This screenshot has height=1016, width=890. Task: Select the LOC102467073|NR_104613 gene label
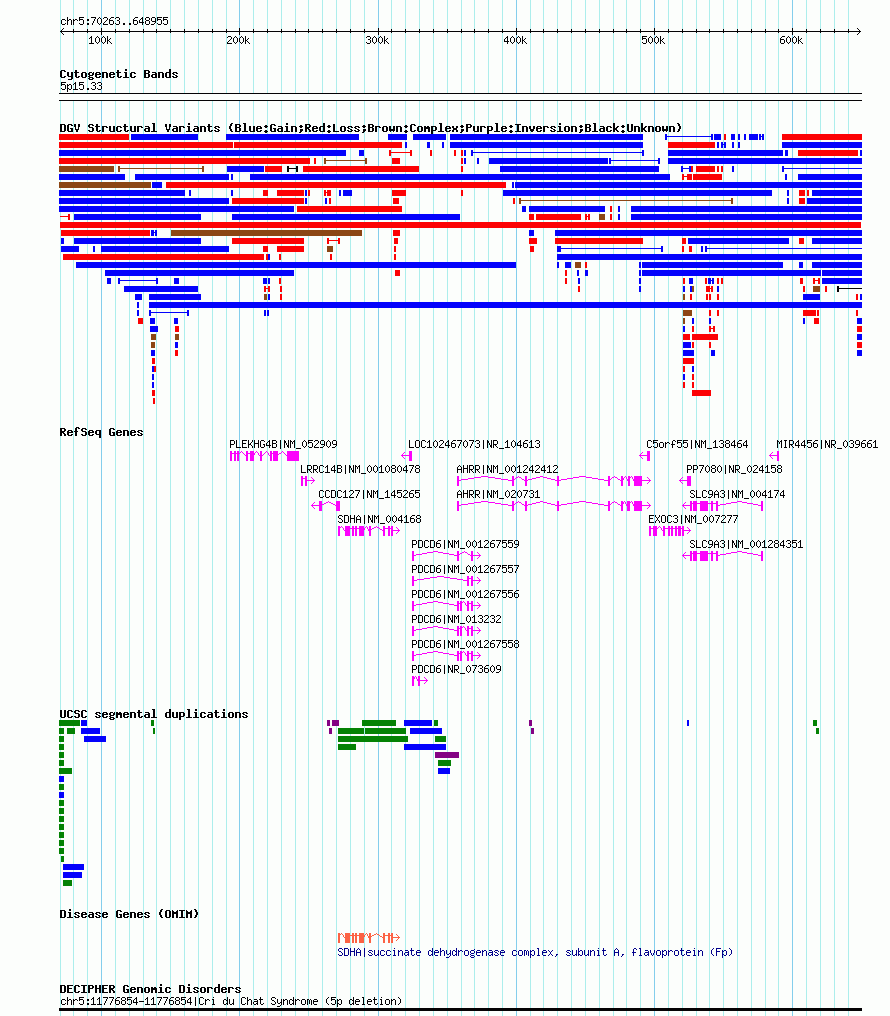pos(474,444)
